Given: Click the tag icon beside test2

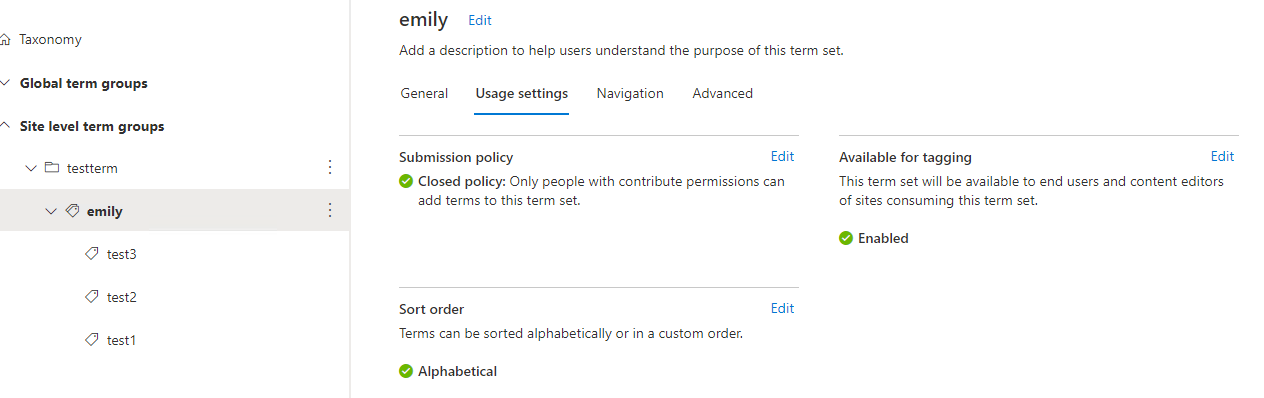Looking at the screenshot, I should 92,297.
